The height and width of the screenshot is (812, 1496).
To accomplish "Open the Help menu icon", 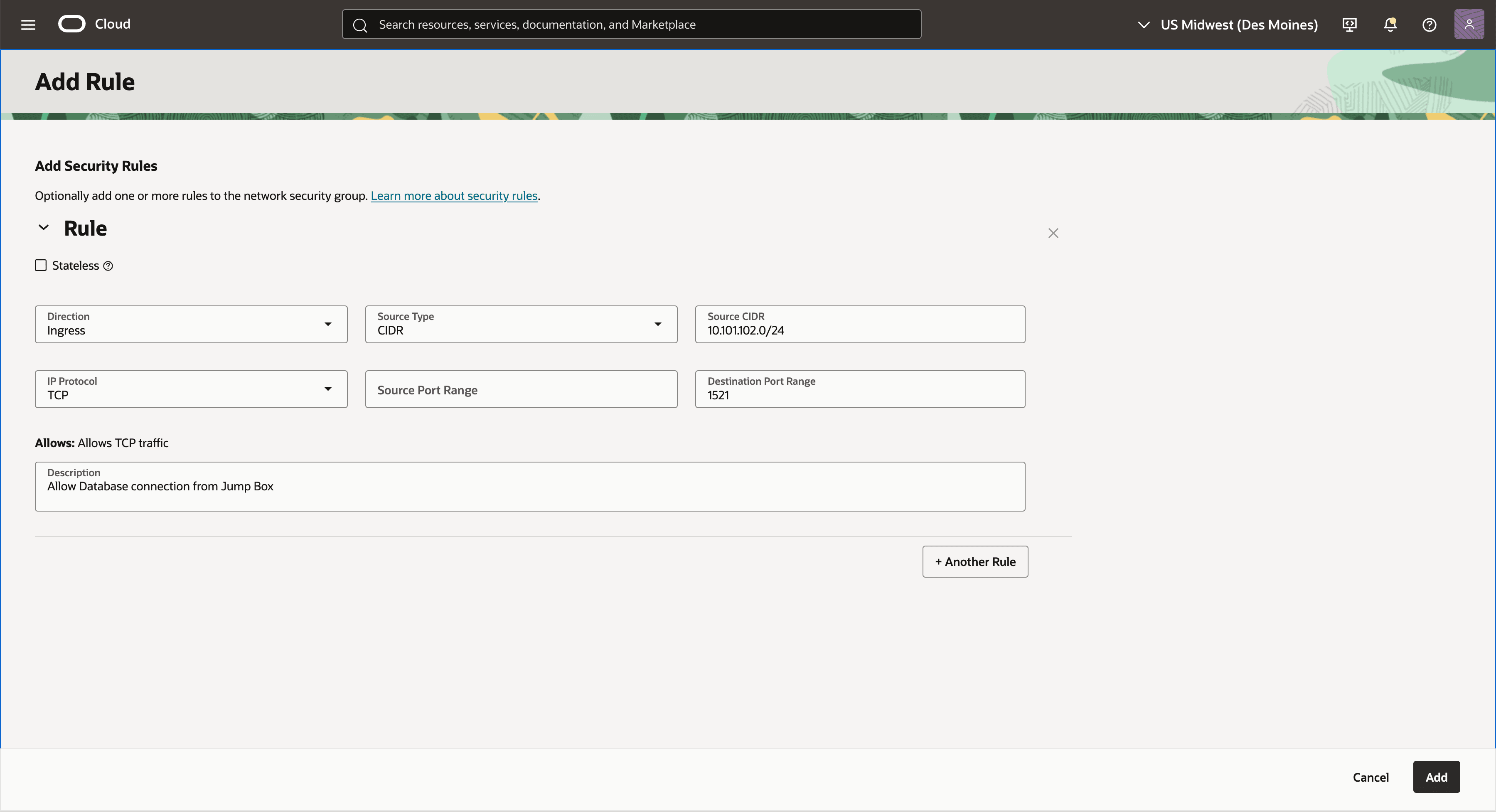I will point(1429,25).
